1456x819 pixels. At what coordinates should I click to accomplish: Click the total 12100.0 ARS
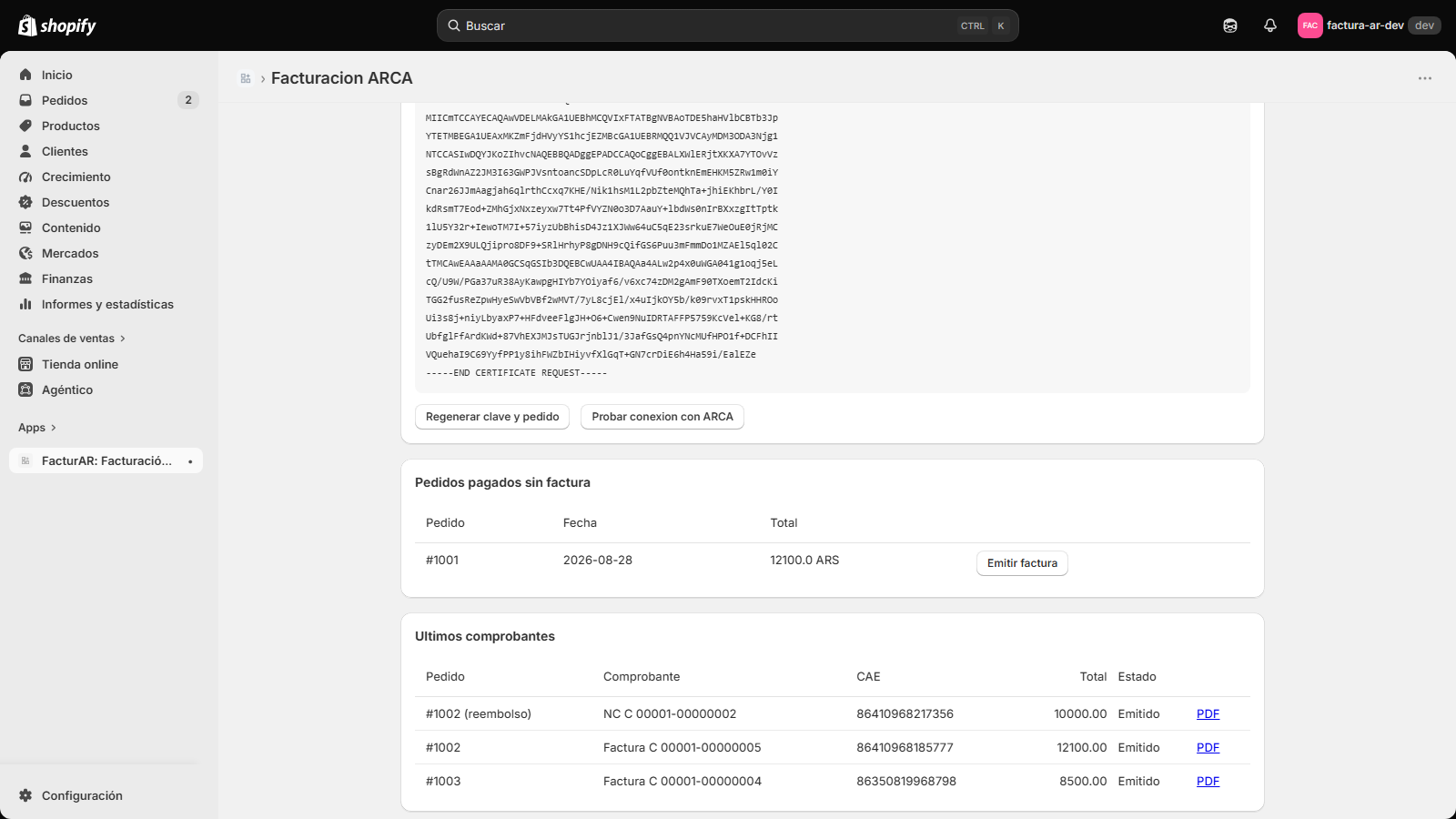(x=804, y=561)
